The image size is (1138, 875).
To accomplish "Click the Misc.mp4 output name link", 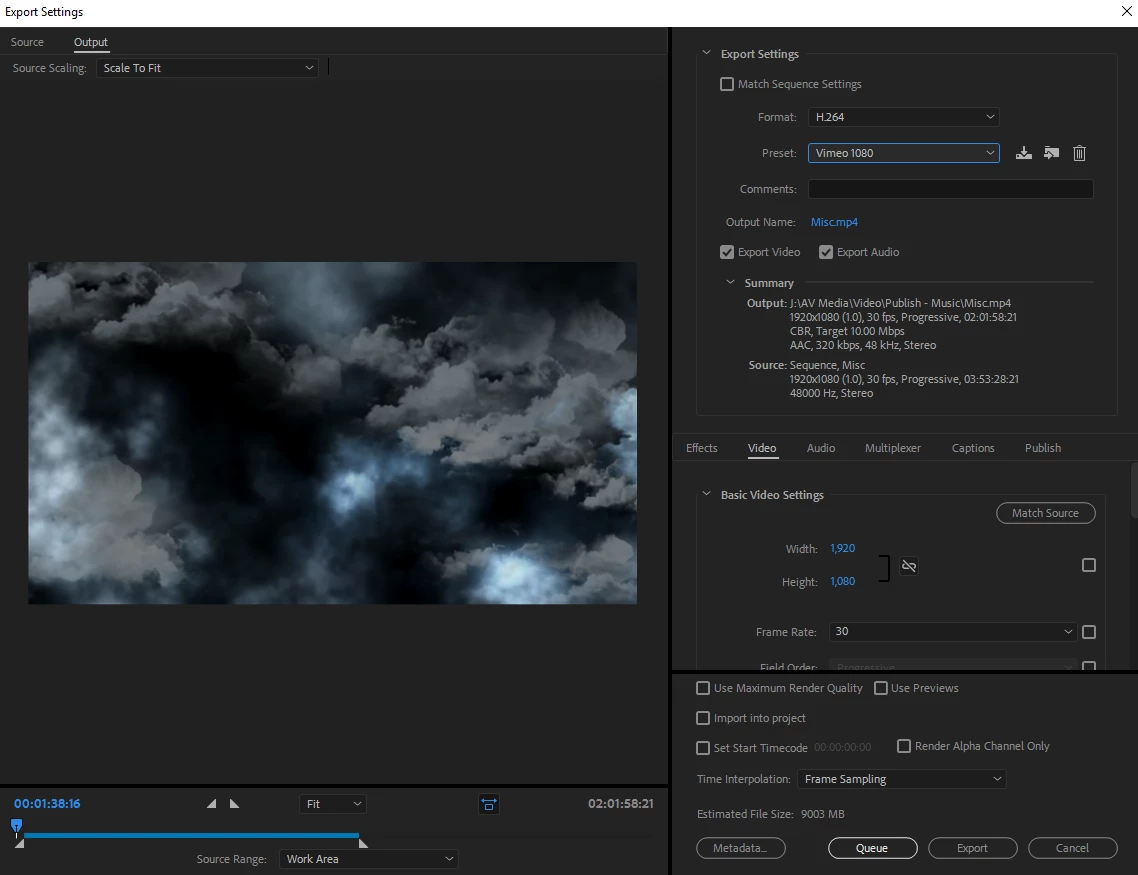I will [834, 222].
